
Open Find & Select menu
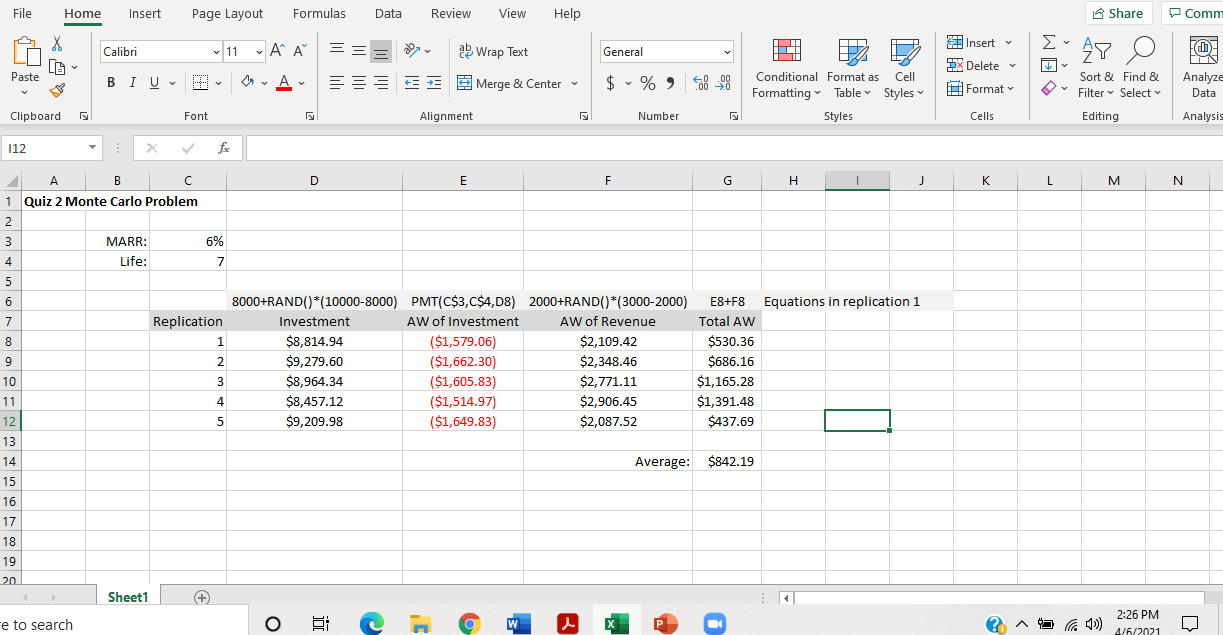[1141, 68]
